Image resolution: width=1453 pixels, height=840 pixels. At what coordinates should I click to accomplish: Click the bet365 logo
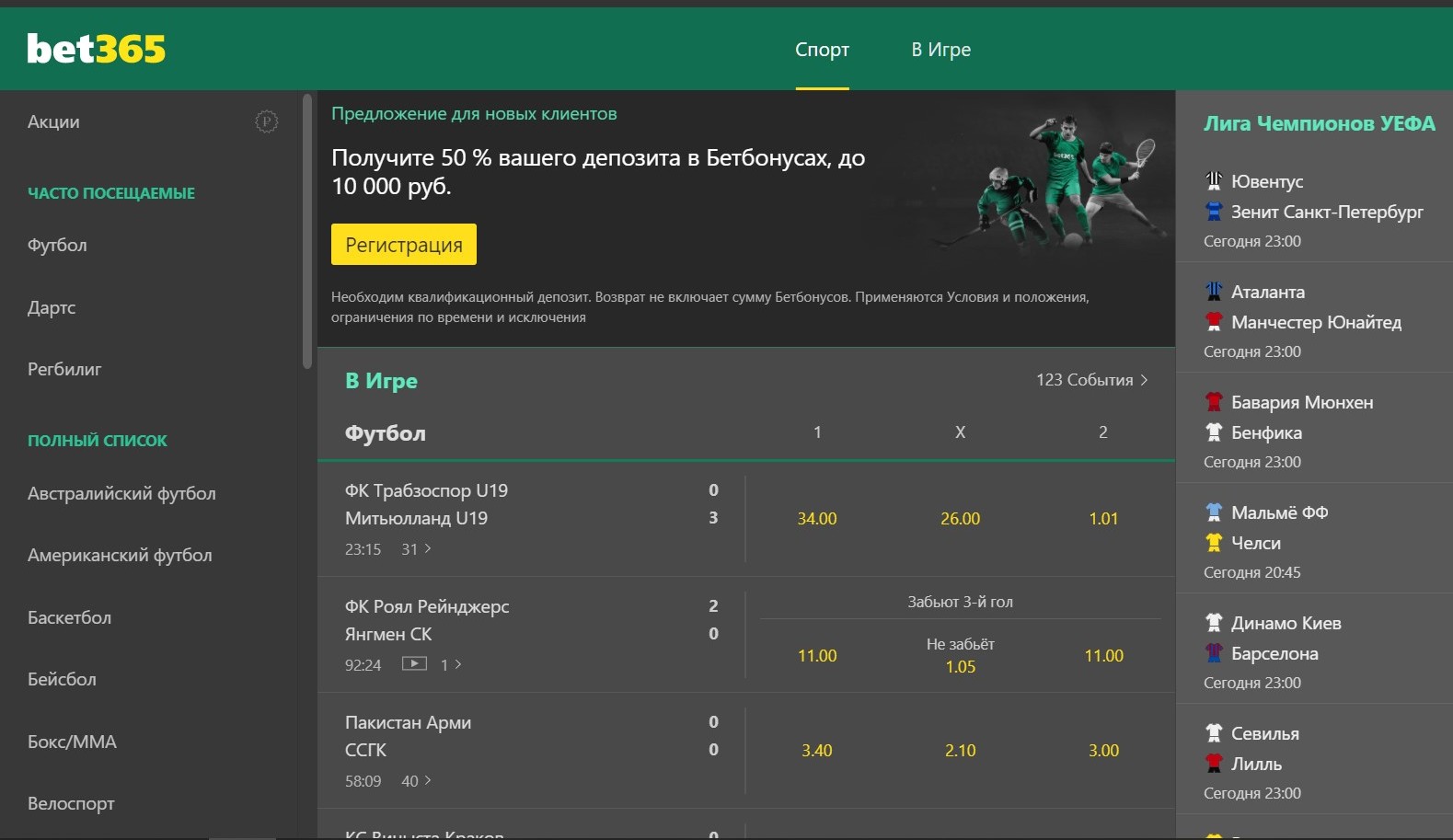pyautogui.click(x=97, y=49)
